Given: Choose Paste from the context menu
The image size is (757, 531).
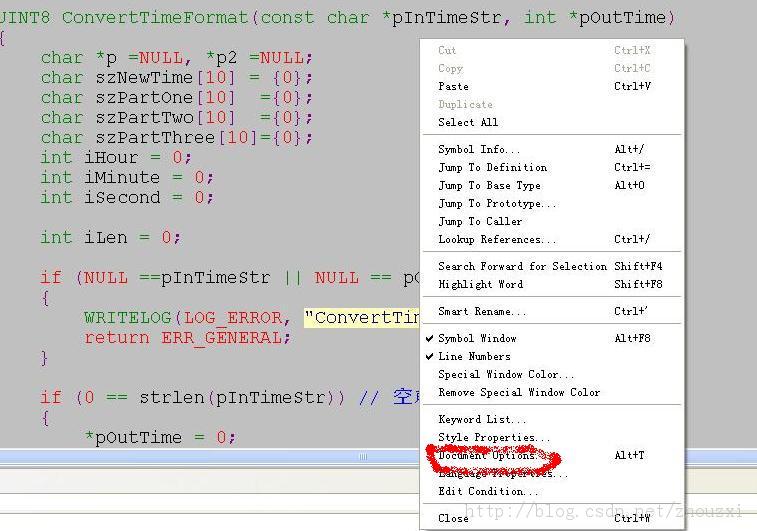Looking at the screenshot, I should point(551,86).
